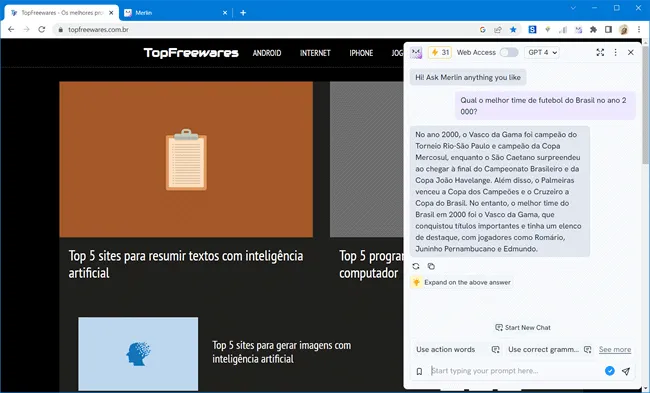Copy the answer with the copy icon
Image resolution: width=650 pixels, height=393 pixels.
[x=431, y=266]
